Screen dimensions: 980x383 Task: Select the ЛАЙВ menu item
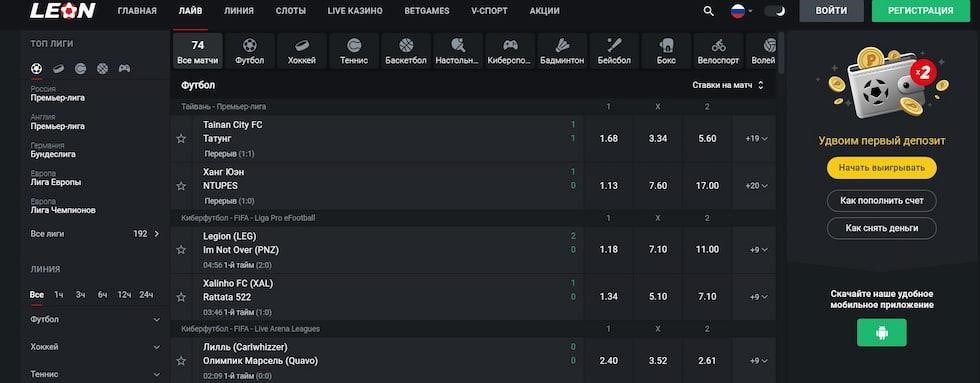pos(190,11)
